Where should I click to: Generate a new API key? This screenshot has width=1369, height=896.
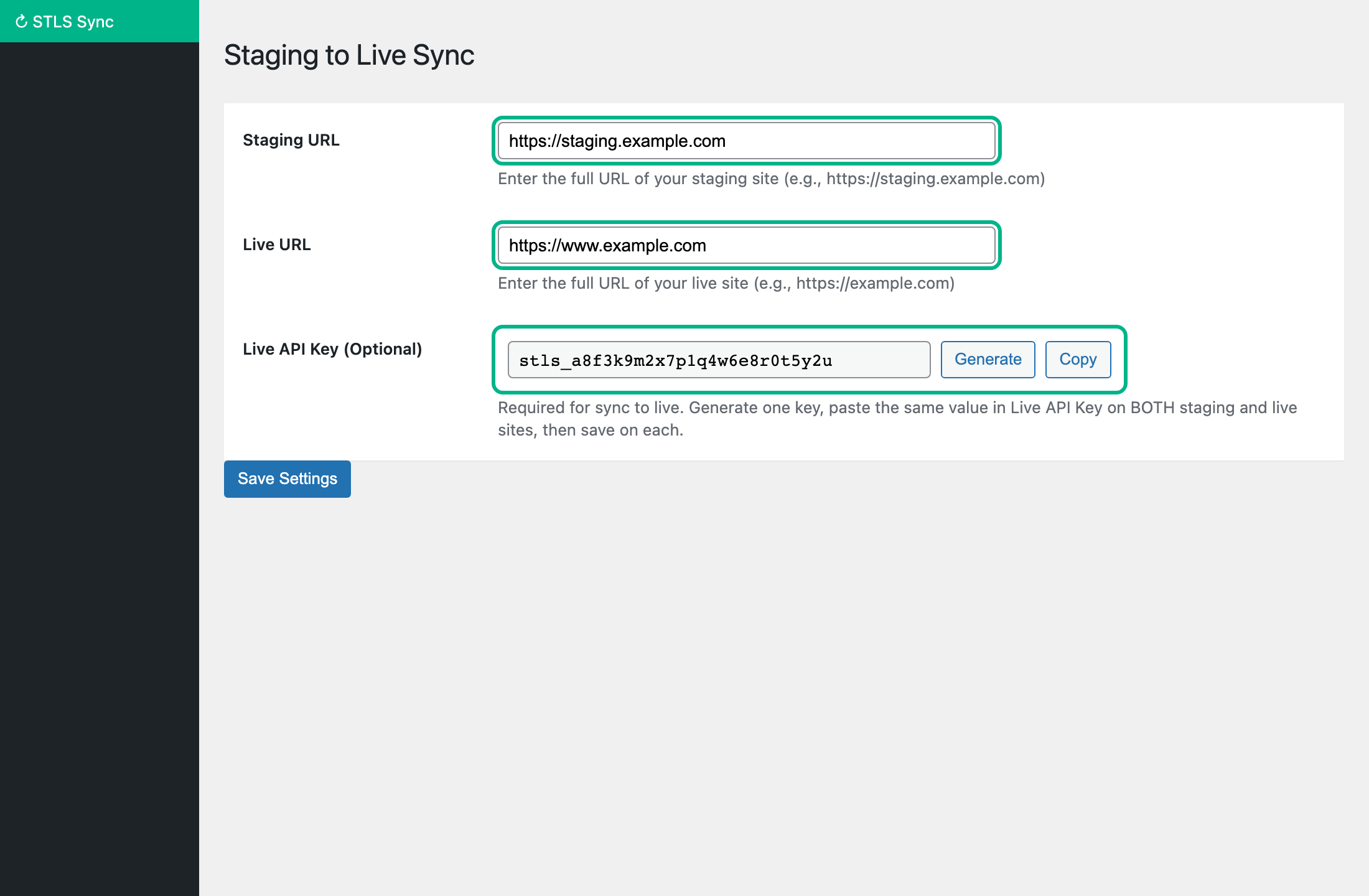[988, 360]
